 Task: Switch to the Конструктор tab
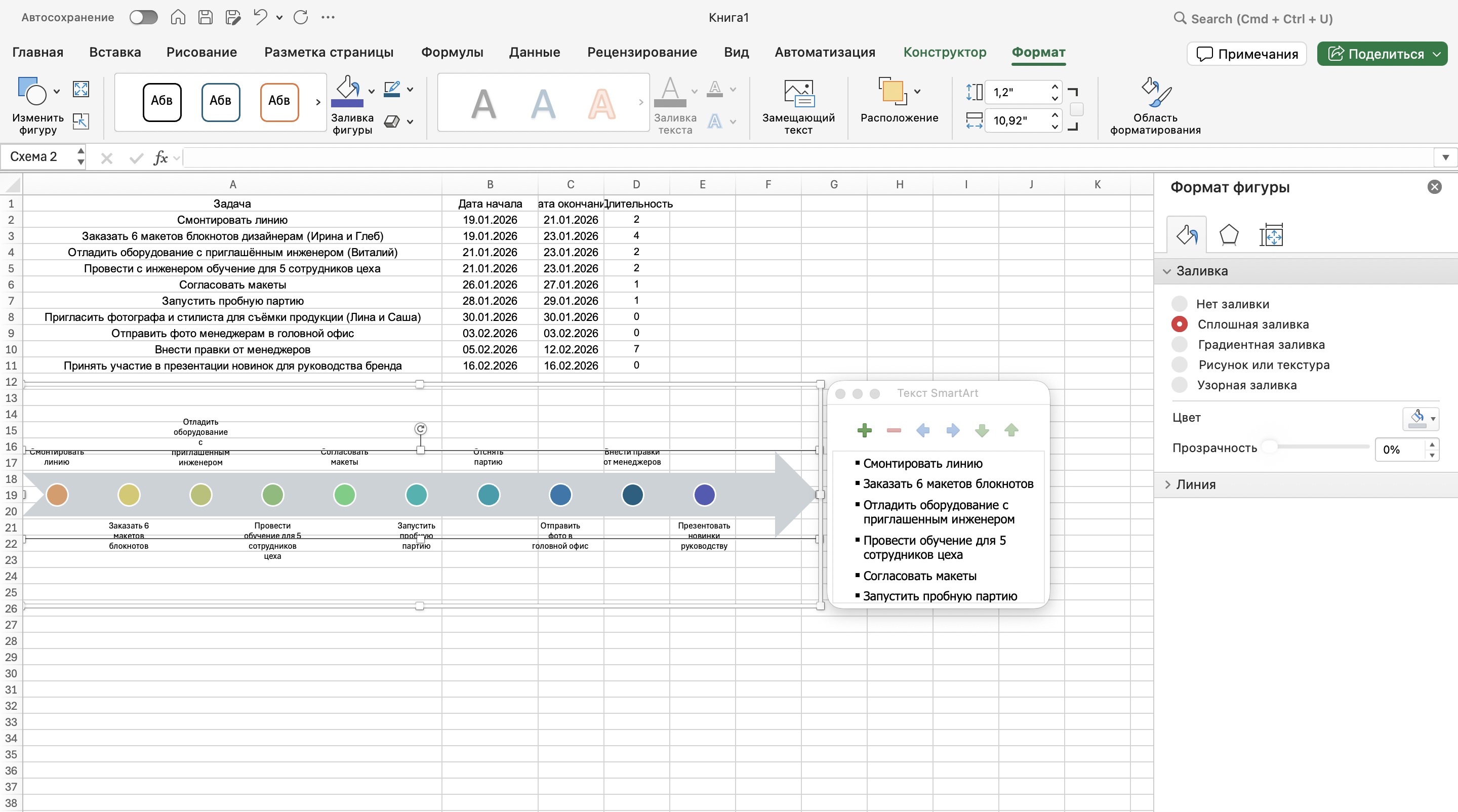click(944, 52)
